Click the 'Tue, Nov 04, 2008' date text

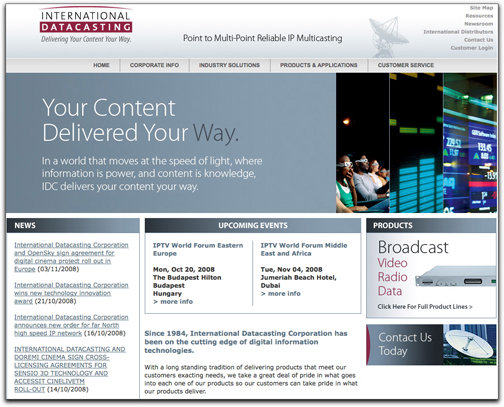(x=291, y=269)
